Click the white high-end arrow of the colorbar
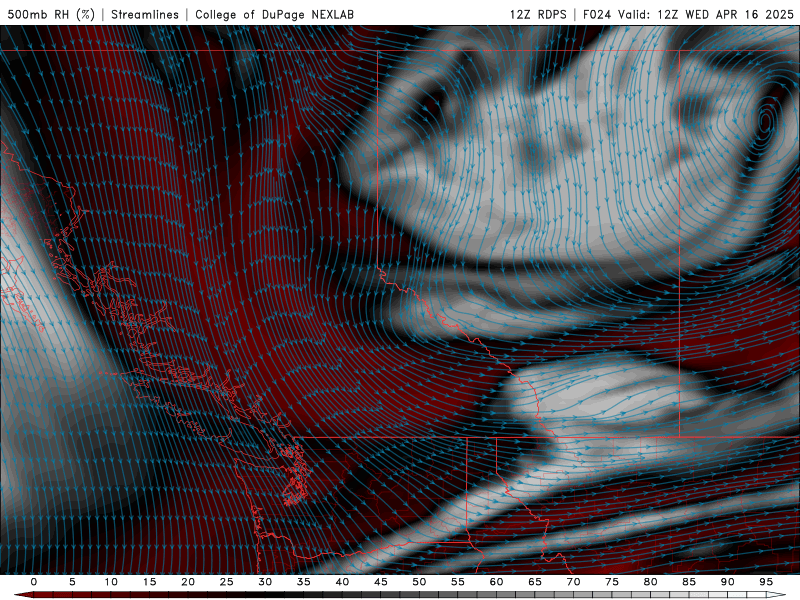The width and height of the screenshot is (800, 600). [x=776, y=595]
